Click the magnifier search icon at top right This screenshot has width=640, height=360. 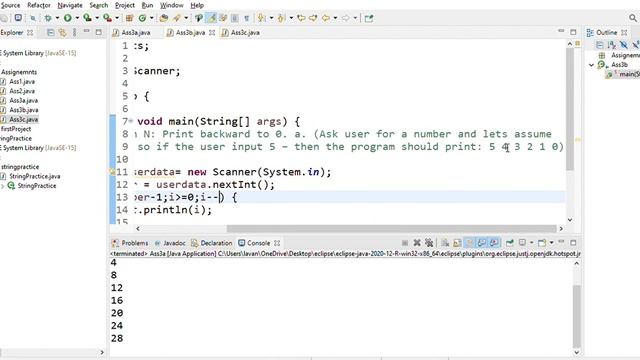633,18
